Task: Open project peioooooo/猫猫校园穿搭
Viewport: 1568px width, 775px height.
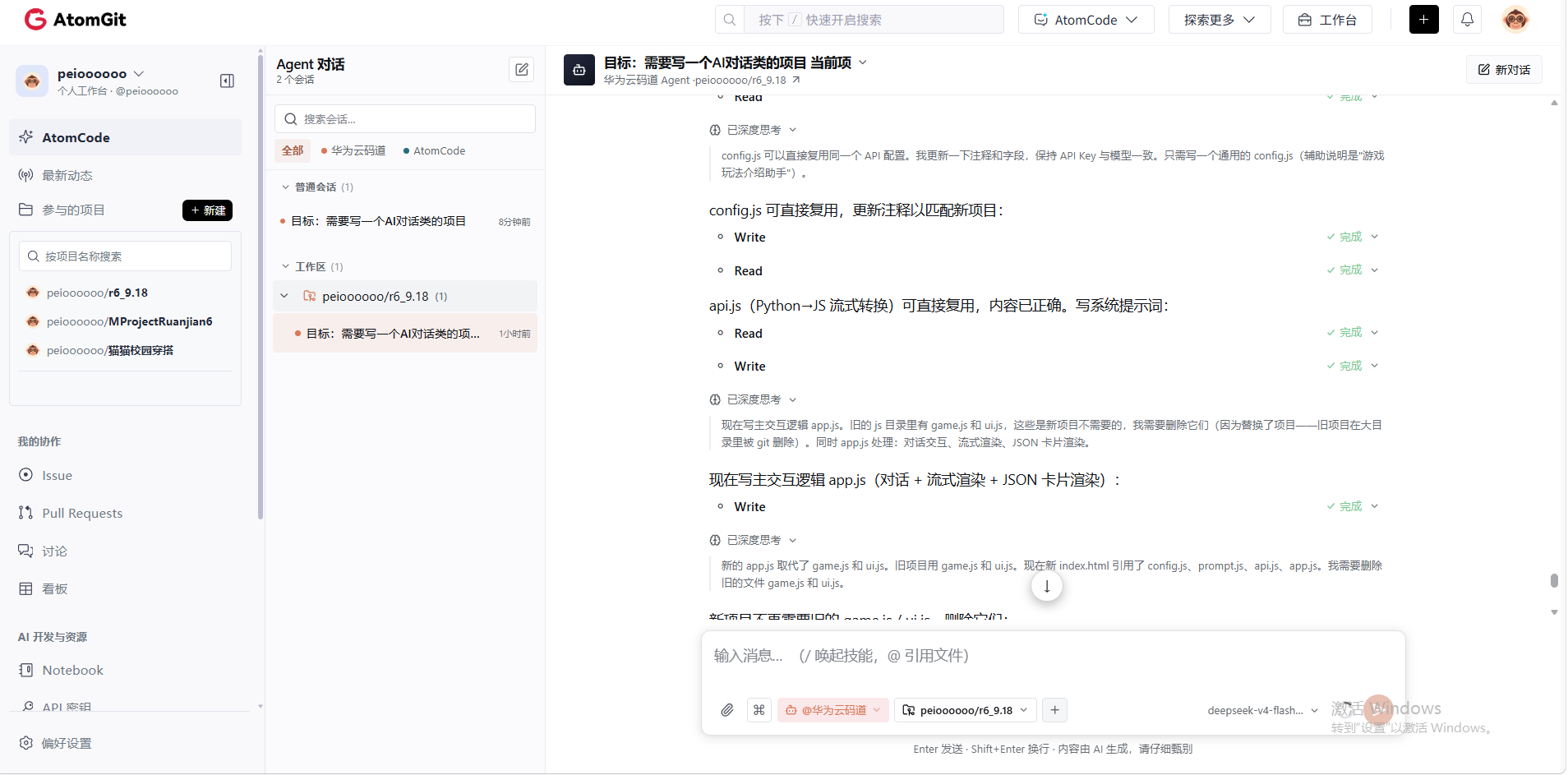Action: pyautogui.click(x=109, y=350)
